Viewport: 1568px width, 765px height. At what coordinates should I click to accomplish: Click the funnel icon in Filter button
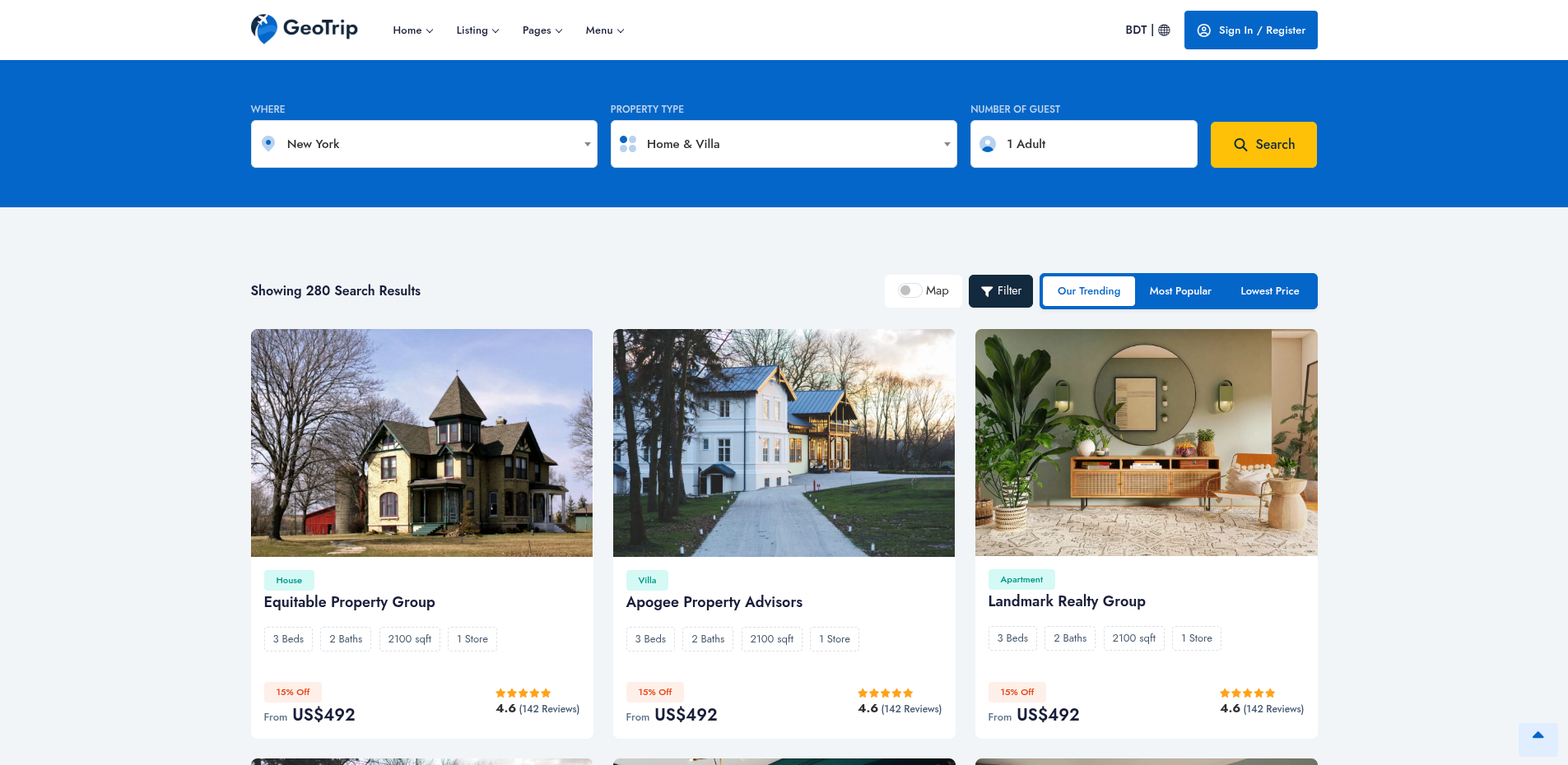click(x=987, y=291)
